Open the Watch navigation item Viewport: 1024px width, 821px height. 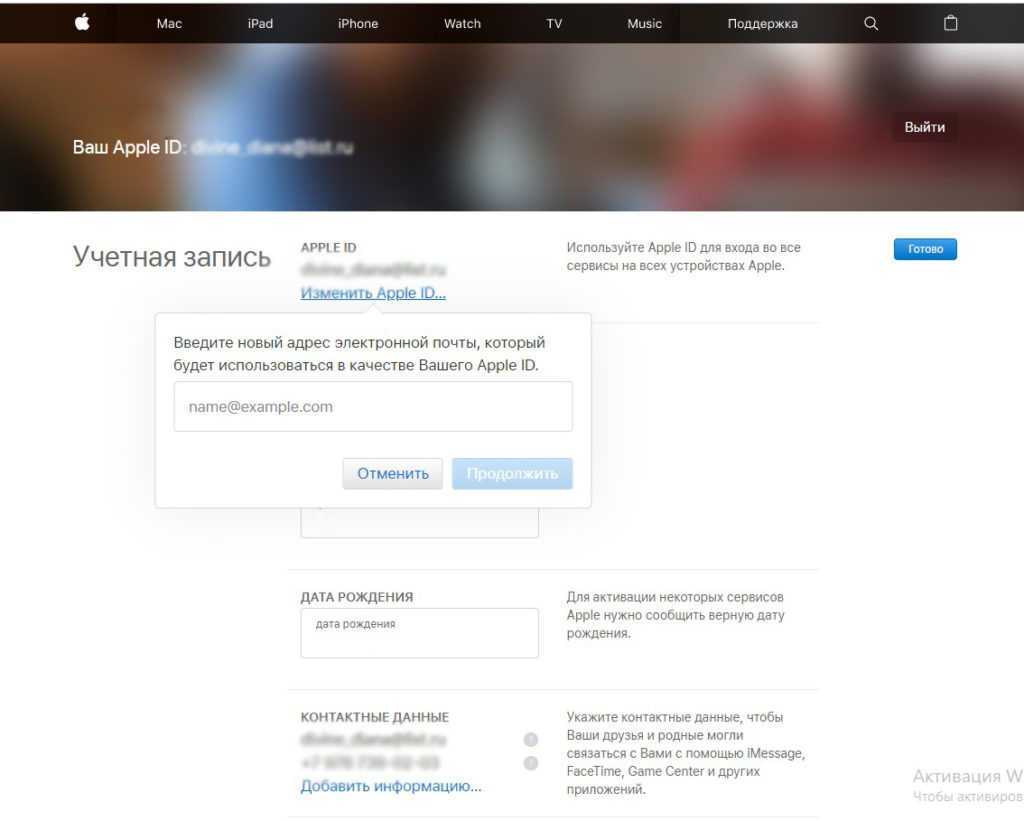[x=462, y=23]
